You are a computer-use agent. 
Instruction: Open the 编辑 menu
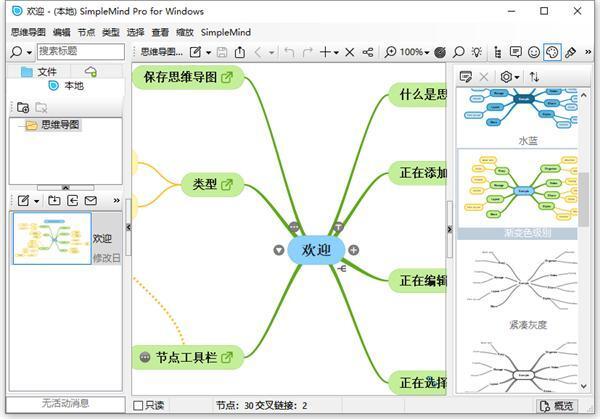pos(62,32)
